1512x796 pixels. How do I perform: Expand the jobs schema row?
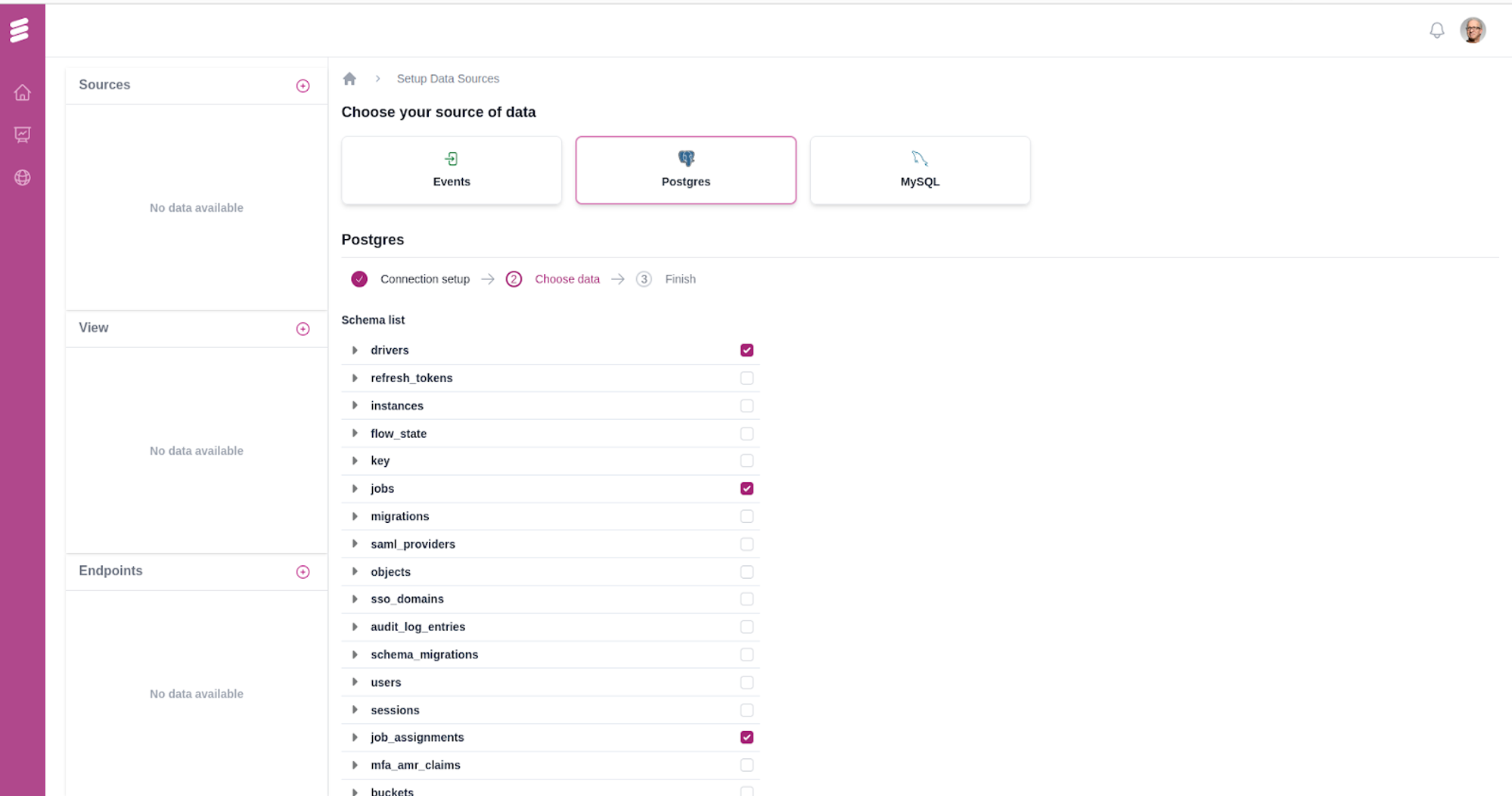355,489
